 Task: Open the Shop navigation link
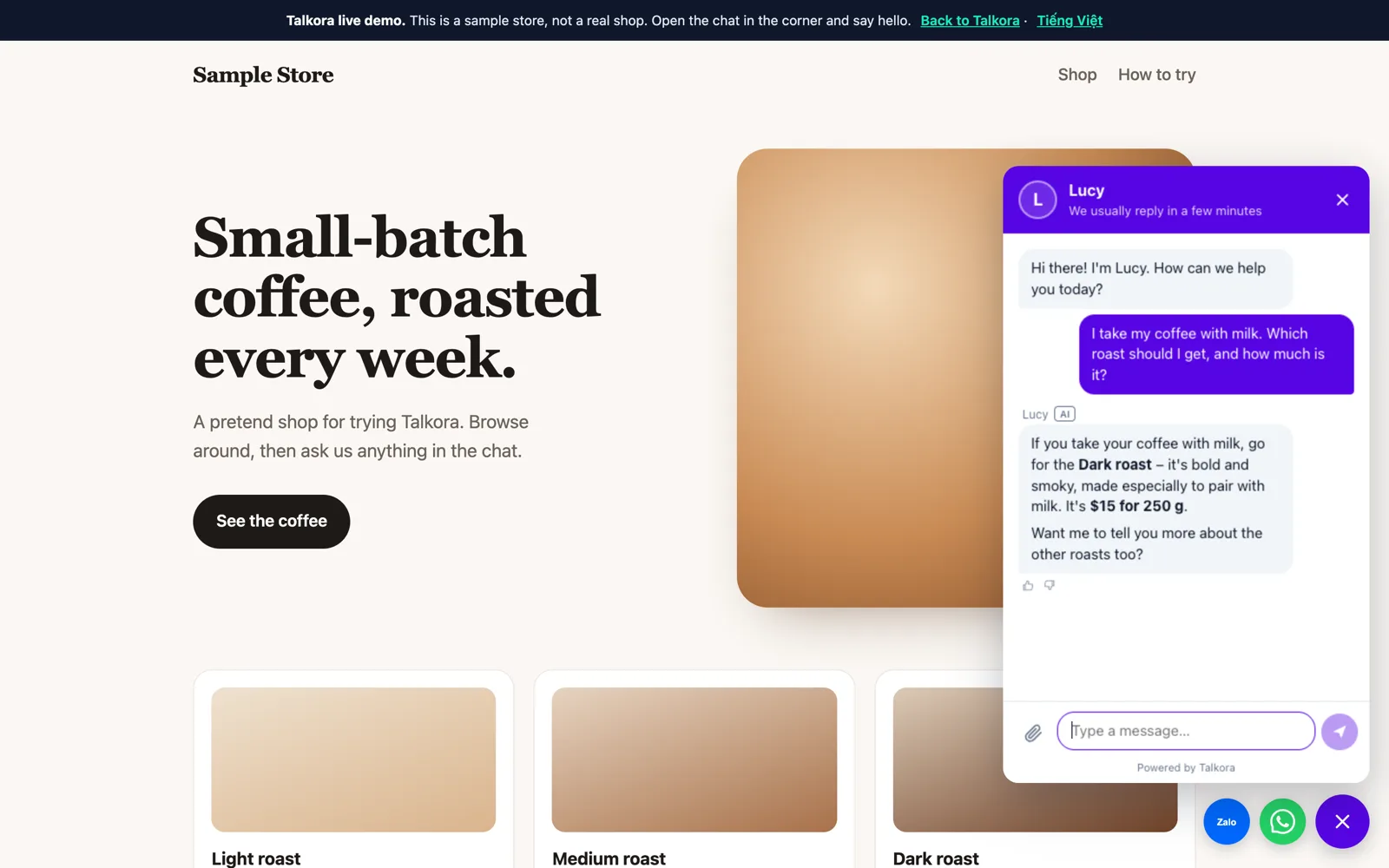click(x=1077, y=75)
